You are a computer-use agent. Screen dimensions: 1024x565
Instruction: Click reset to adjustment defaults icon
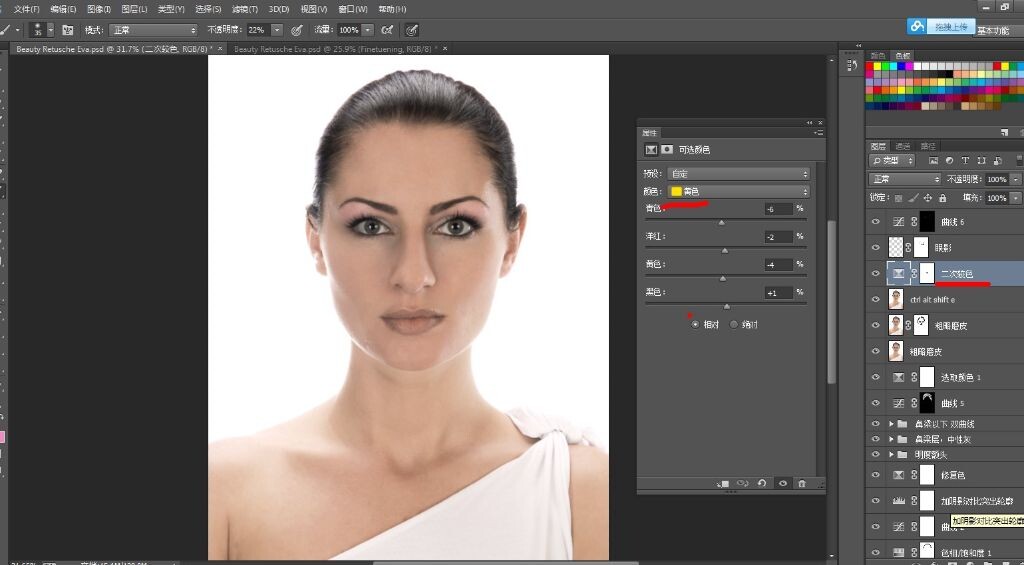761,483
